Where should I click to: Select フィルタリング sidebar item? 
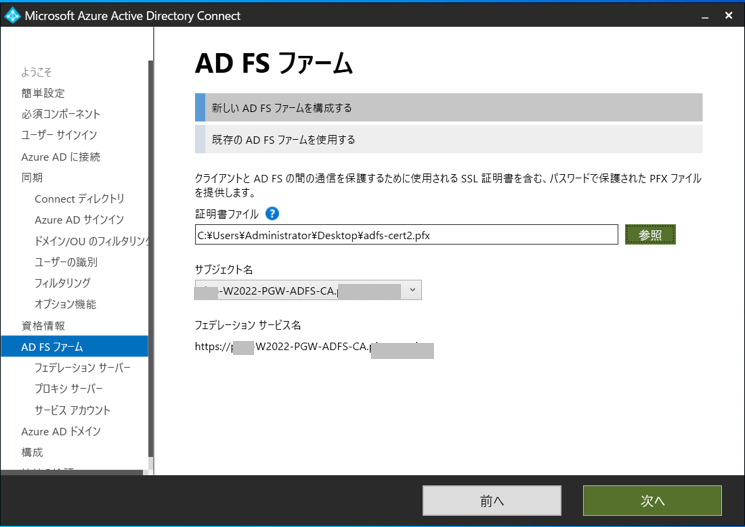62,283
